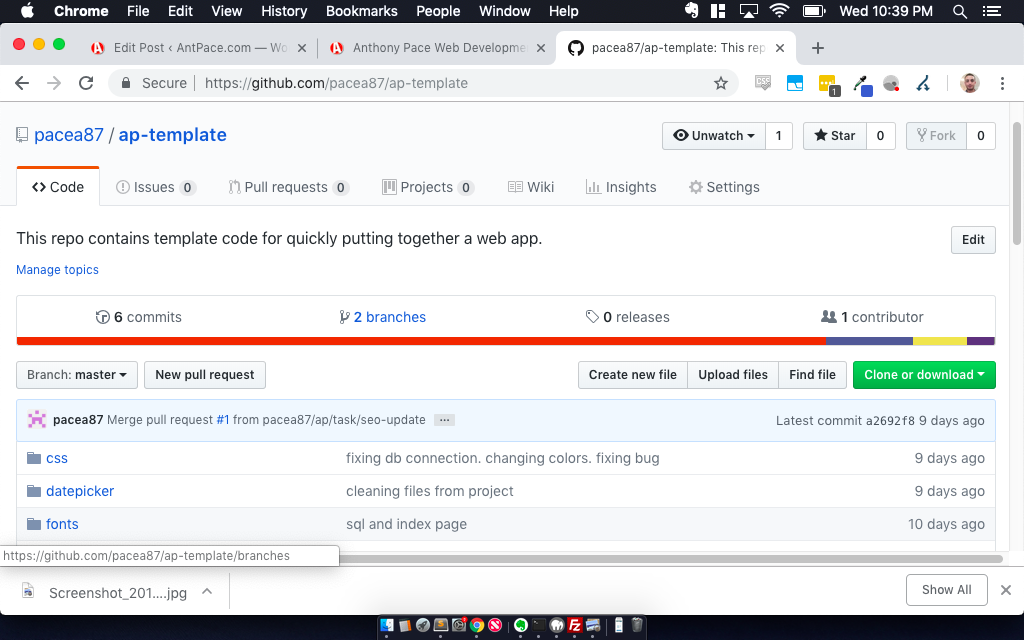Image resolution: width=1024 pixels, height=640 pixels.
Task: Click the Find file button
Action: click(x=812, y=375)
